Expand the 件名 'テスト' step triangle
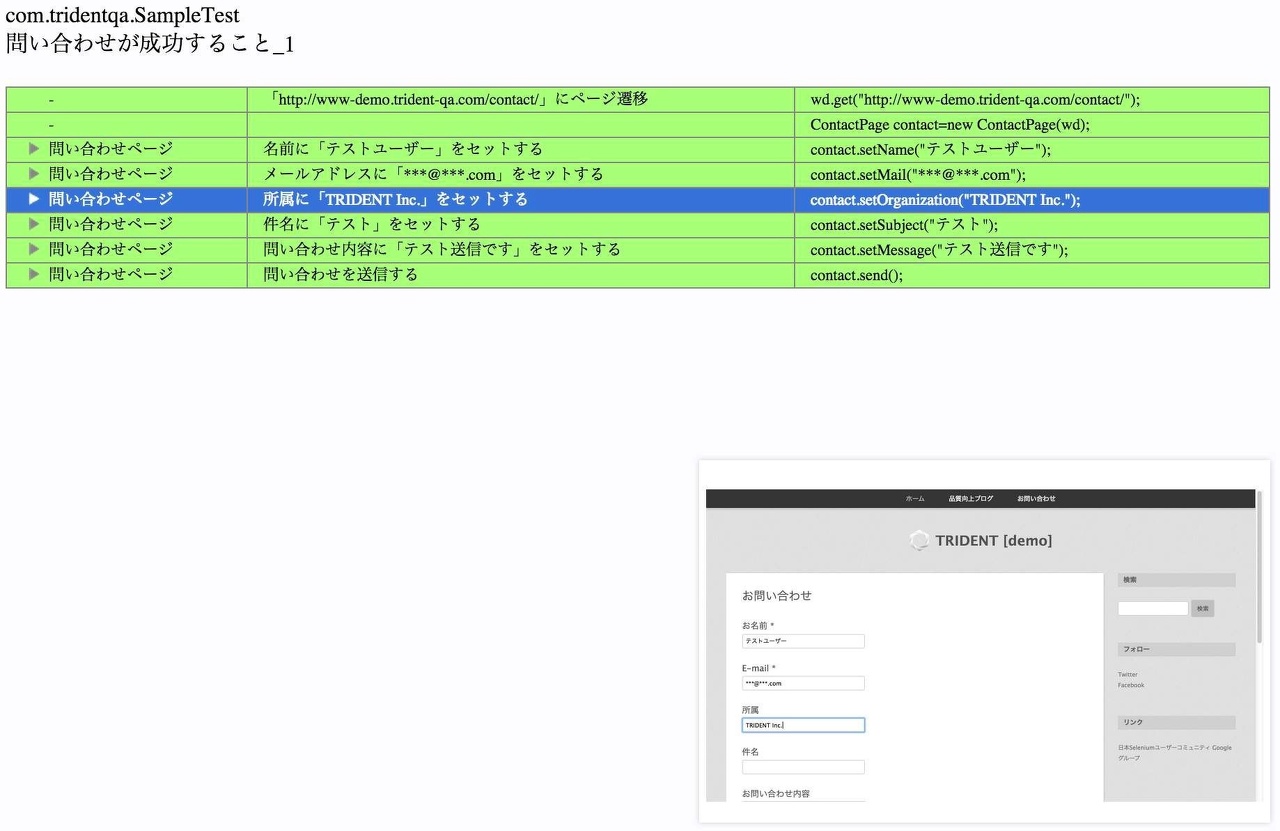The width and height of the screenshot is (1280, 831). point(34,224)
